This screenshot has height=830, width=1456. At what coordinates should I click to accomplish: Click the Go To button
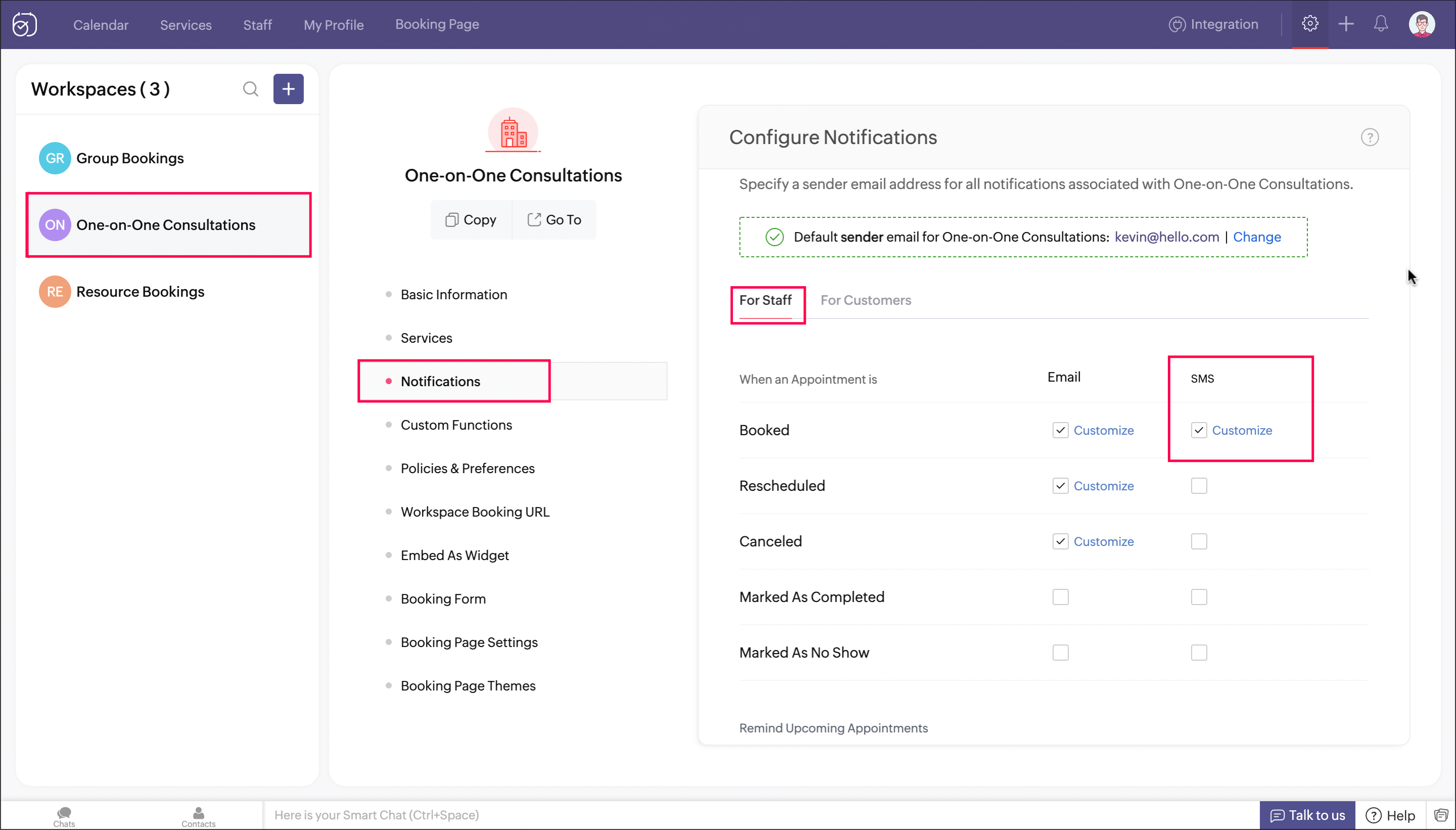point(554,219)
